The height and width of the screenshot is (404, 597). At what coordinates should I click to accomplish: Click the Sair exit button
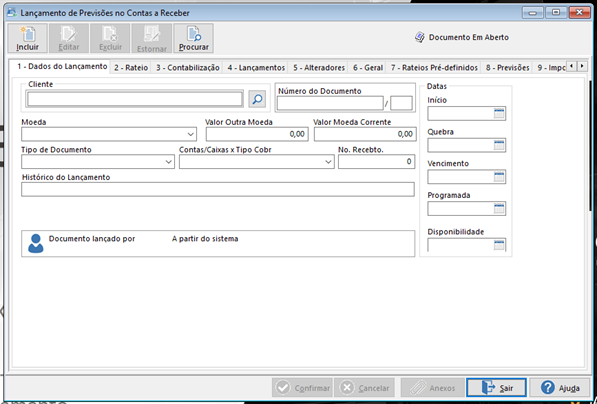coord(496,388)
